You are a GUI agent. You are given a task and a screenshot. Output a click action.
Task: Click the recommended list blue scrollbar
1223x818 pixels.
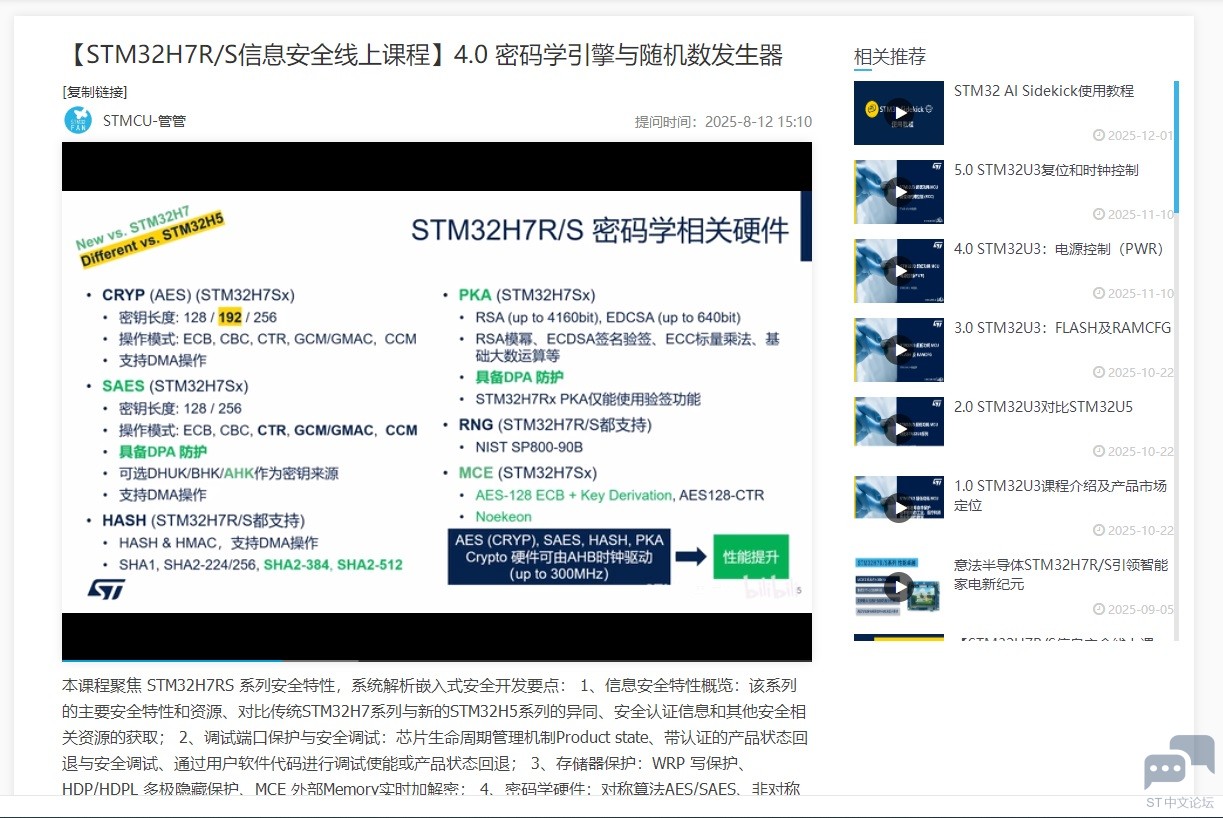click(1177, 147)
